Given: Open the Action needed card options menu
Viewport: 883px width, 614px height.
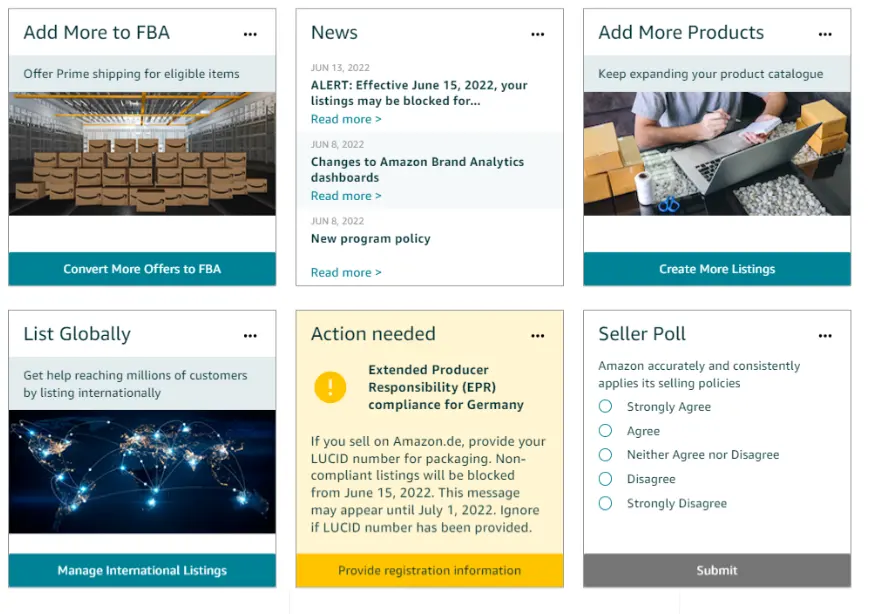Looking at the screenshot, I should [538, 336].
